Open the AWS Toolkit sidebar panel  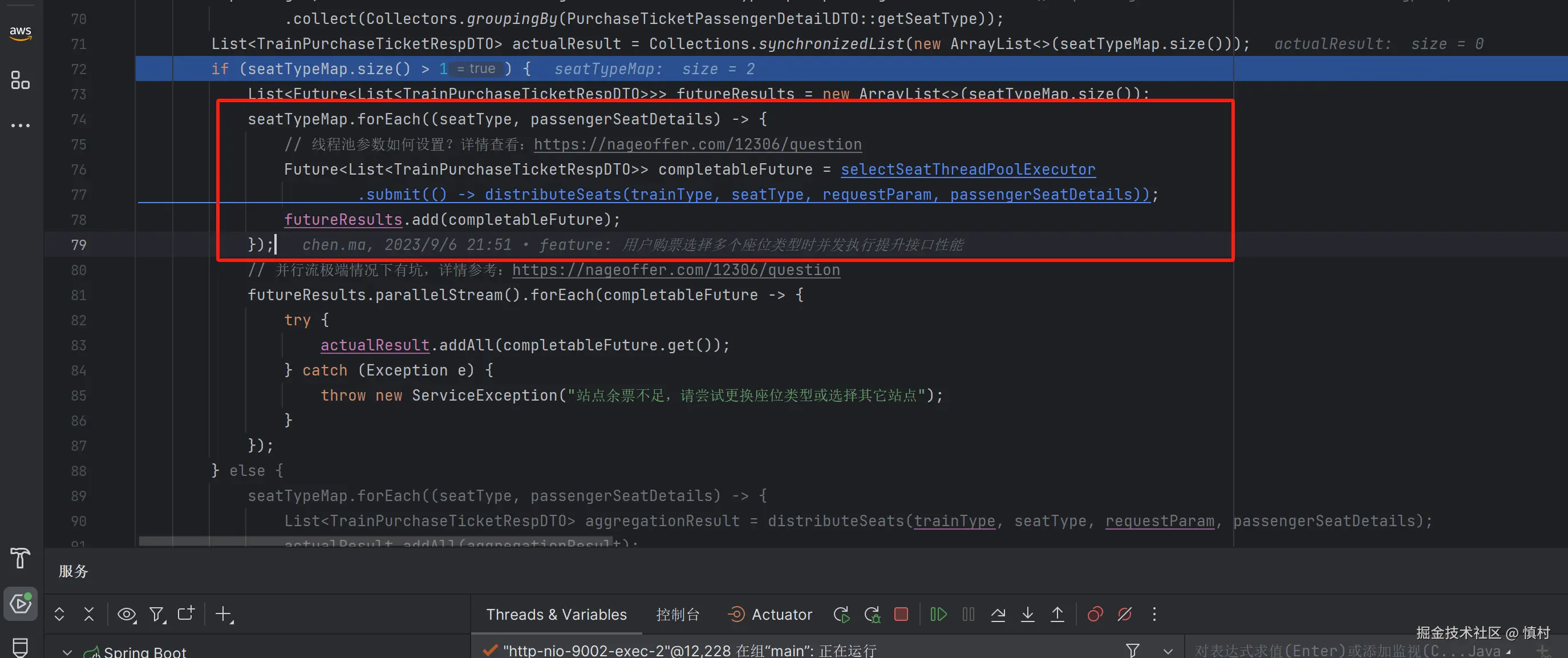tap(20, 33)
